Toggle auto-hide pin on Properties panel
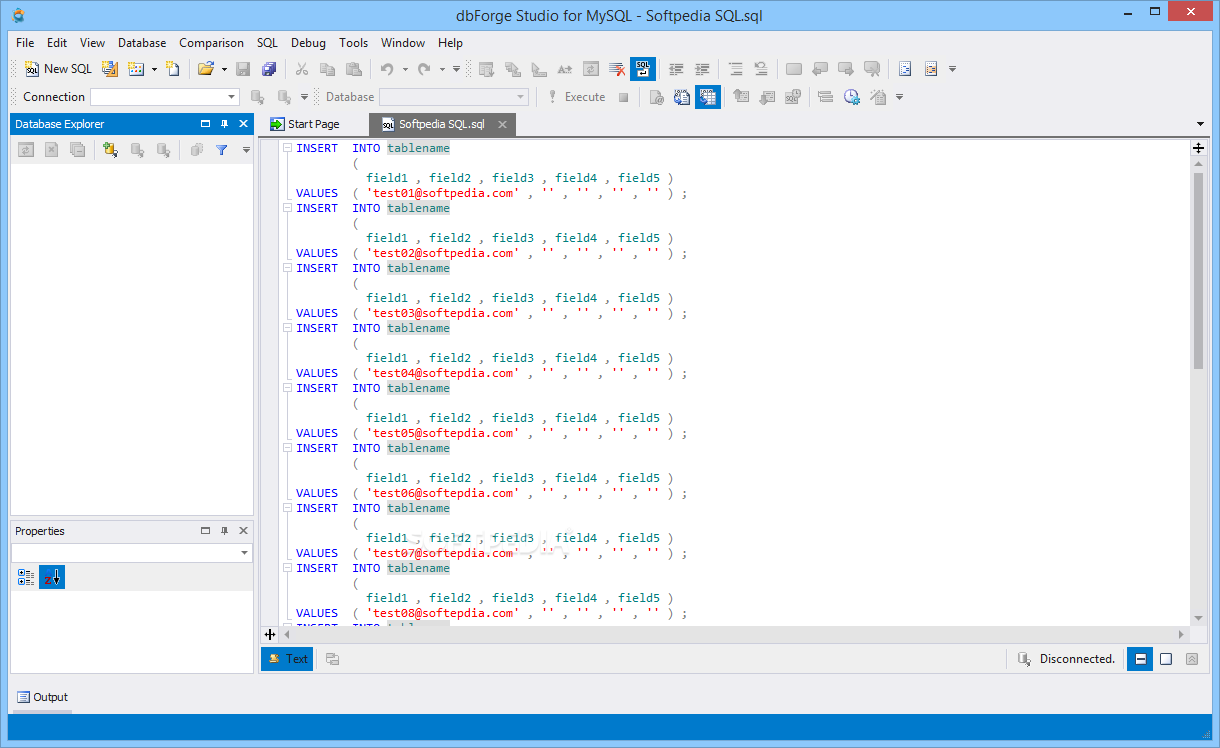Viewport: 1220px width, 748px height. point(224,531)
